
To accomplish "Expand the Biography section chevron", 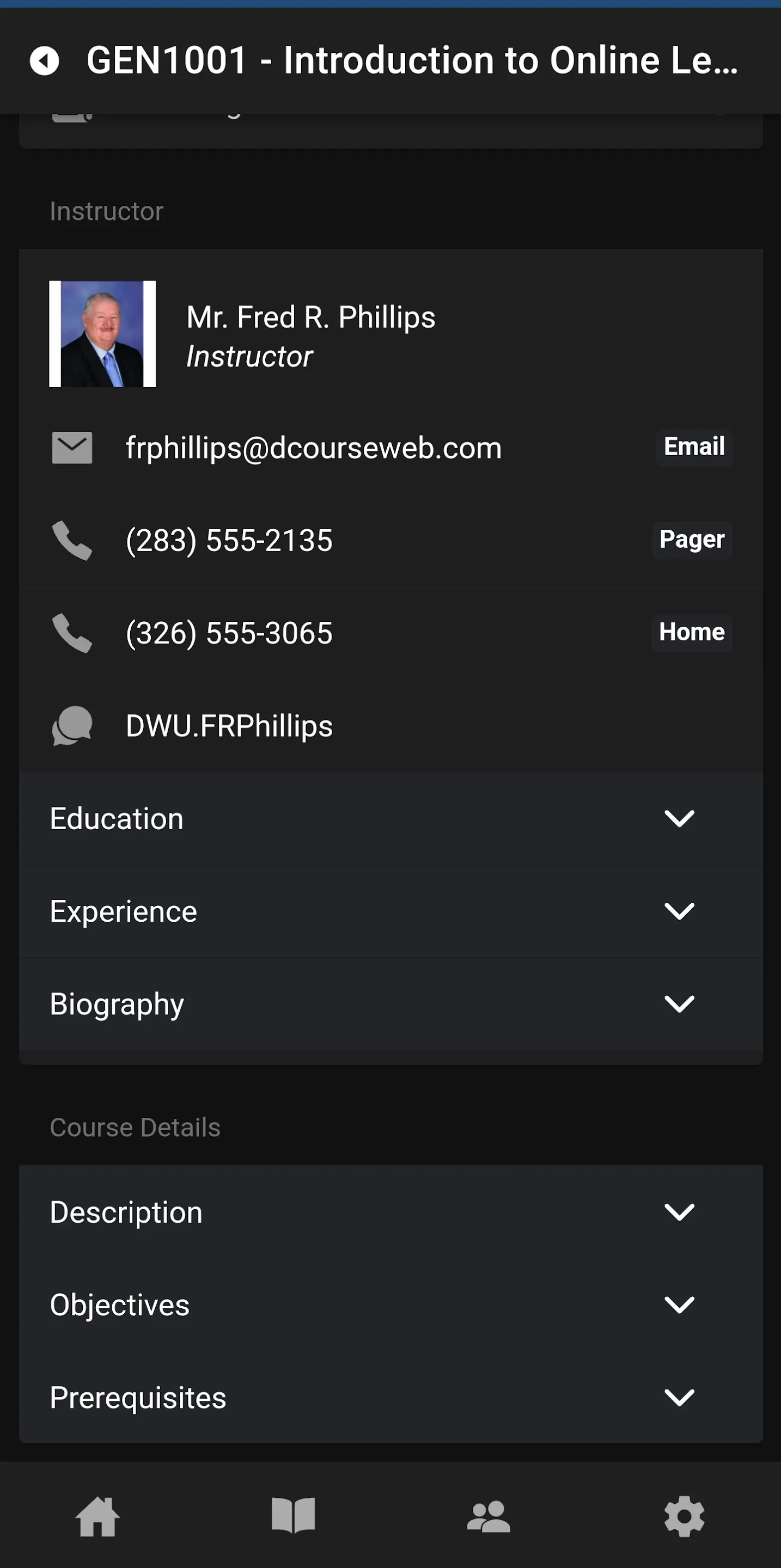I will point(679,1004).
